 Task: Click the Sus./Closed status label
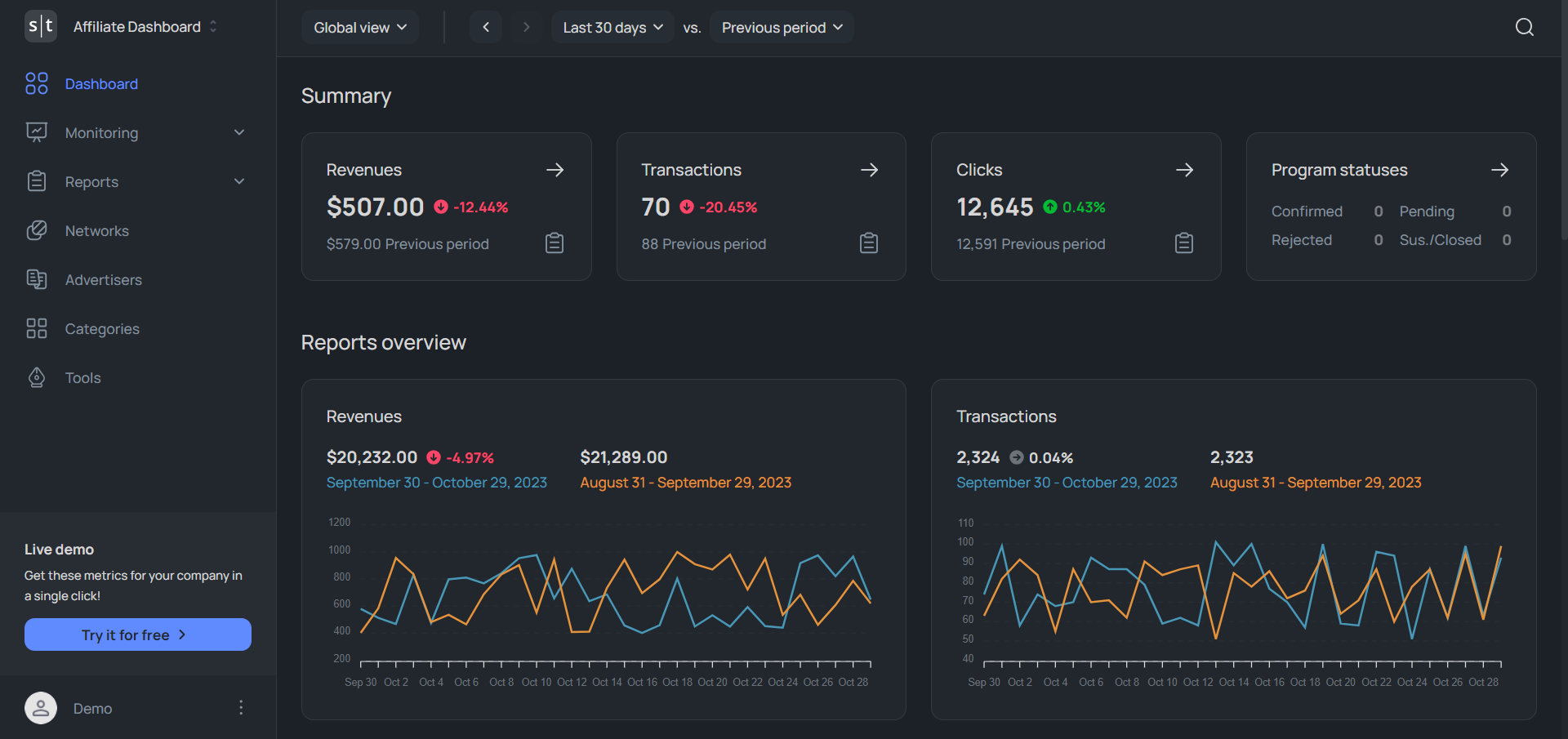(1441, 240)
